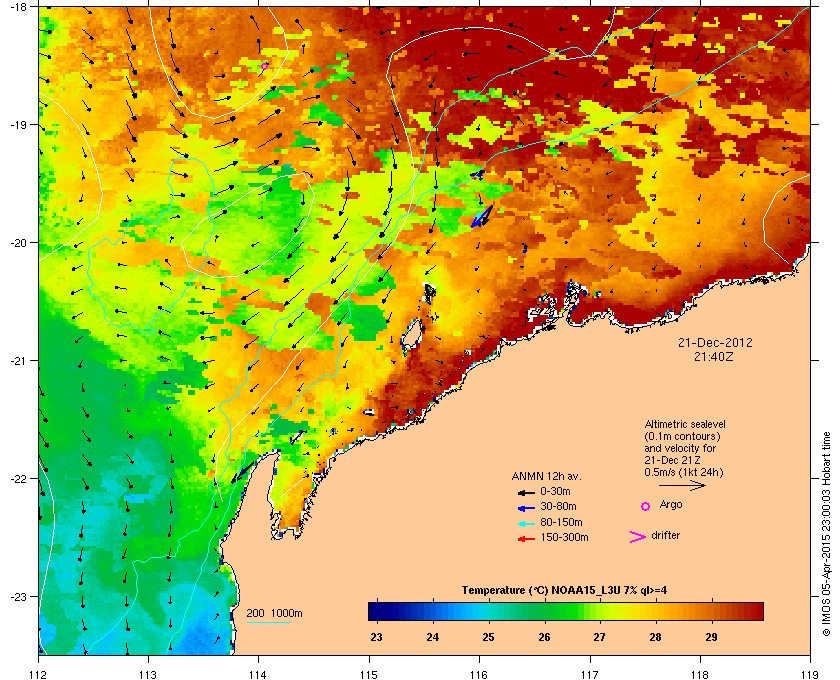This screenshot has width=840, height=680.
Task: Click the longitude axis label '112'
Action: (x=39, y=675)
